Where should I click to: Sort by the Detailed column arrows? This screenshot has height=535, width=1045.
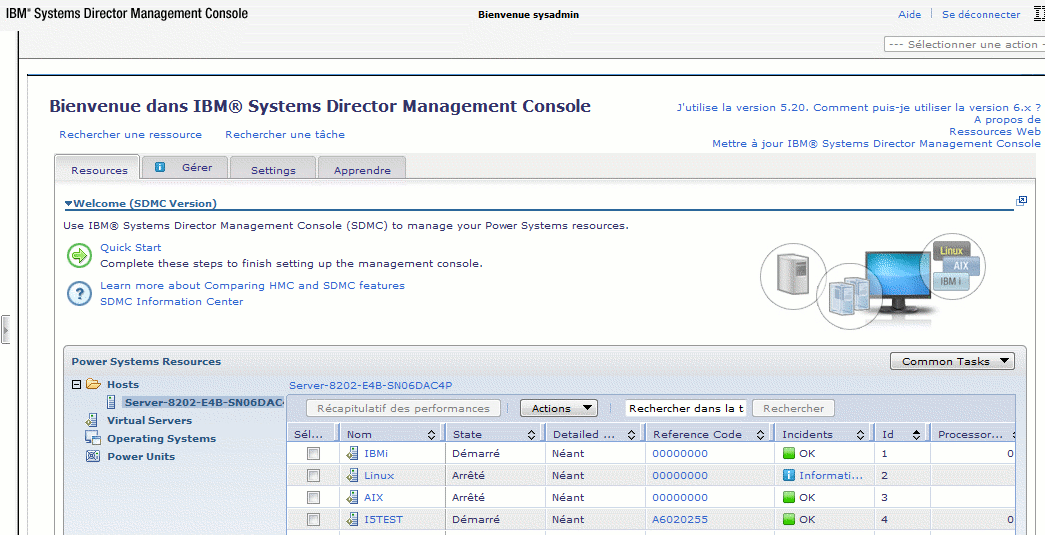[x=631, y=435]
